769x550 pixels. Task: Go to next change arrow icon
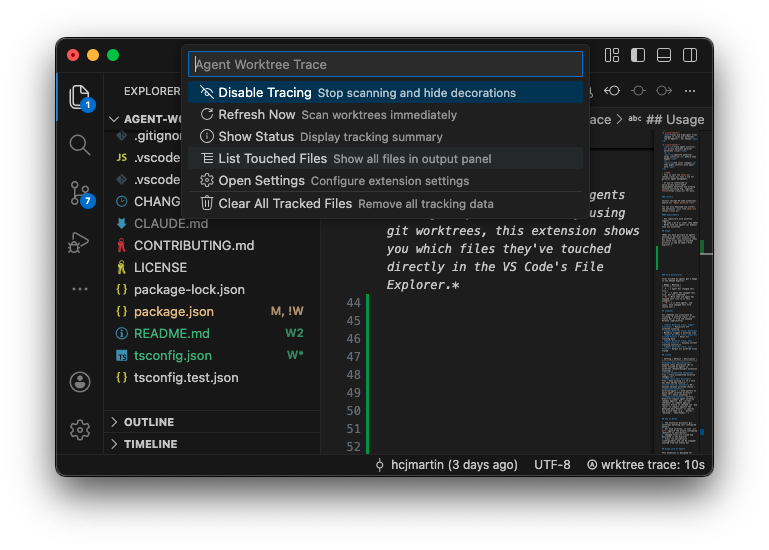[x=664, y=91]
